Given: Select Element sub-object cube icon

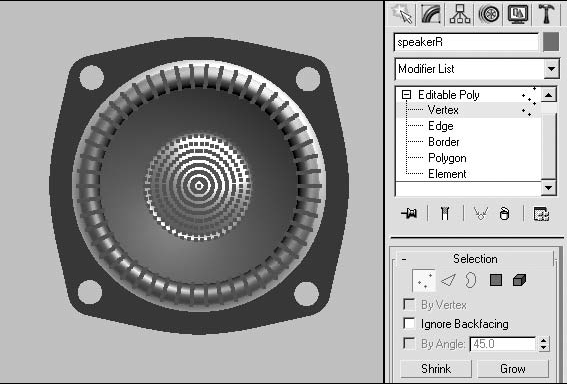Looking at the screenshot, I should point(519,280).
